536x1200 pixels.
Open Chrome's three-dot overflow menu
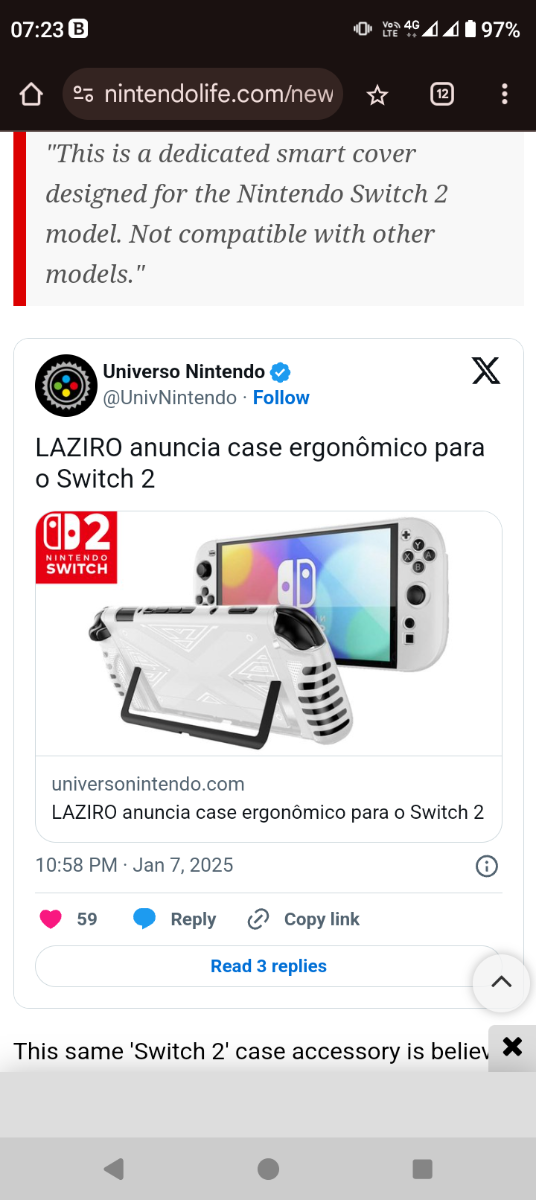click(505, 94)
